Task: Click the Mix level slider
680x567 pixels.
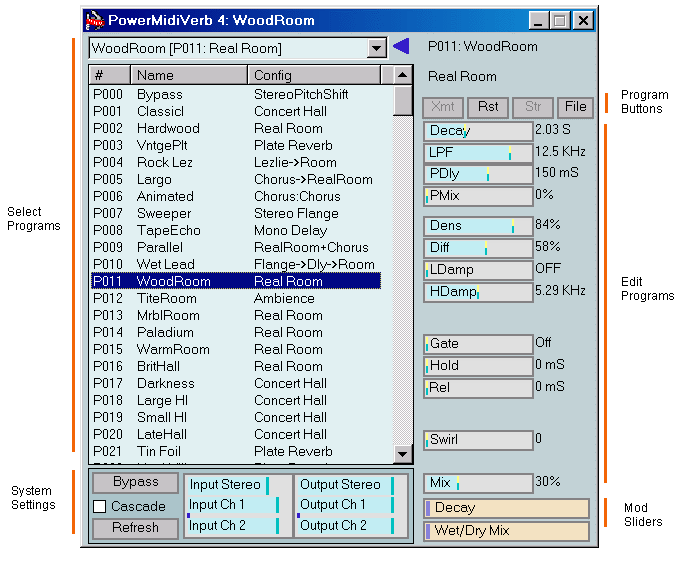Action: click(477, 483)
